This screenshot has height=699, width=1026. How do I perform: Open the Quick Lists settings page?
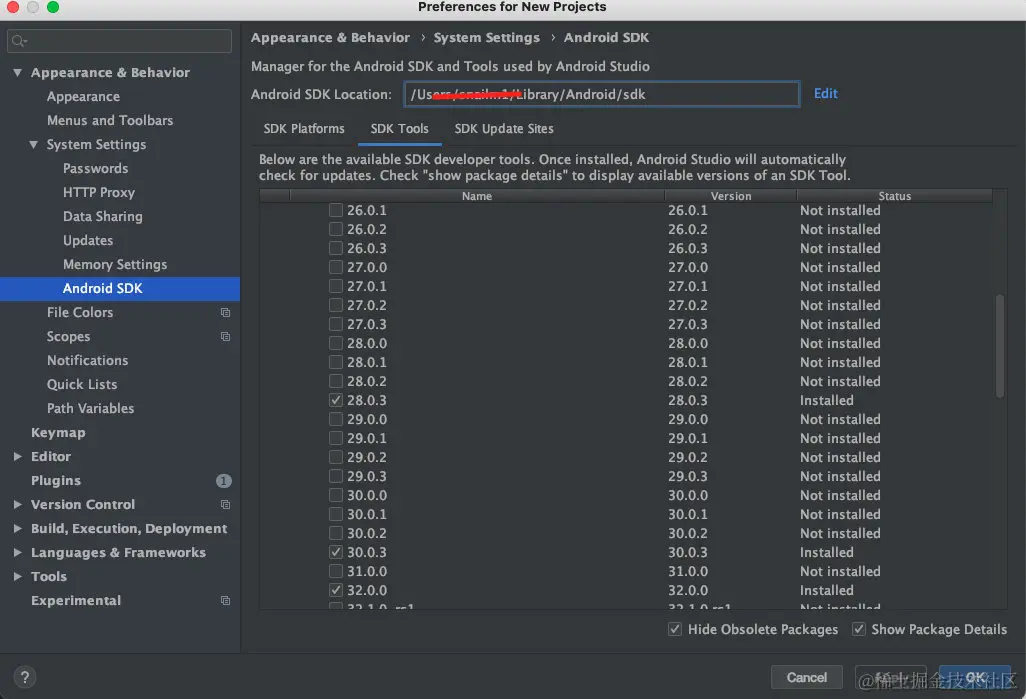82,385
